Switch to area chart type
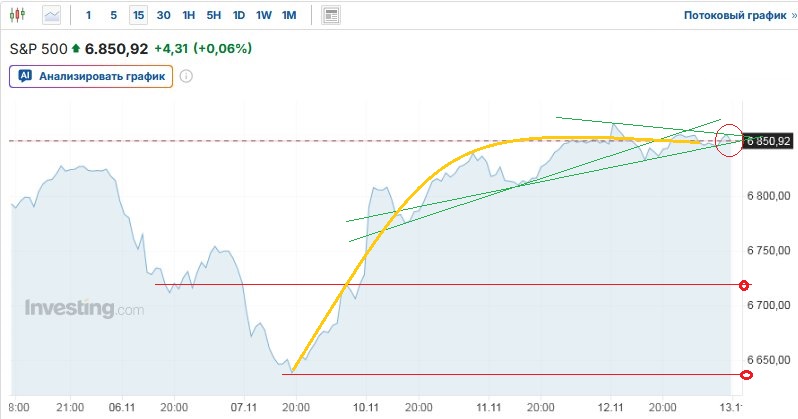This screenshot has height=419, width=798. (x=51, y=15)
